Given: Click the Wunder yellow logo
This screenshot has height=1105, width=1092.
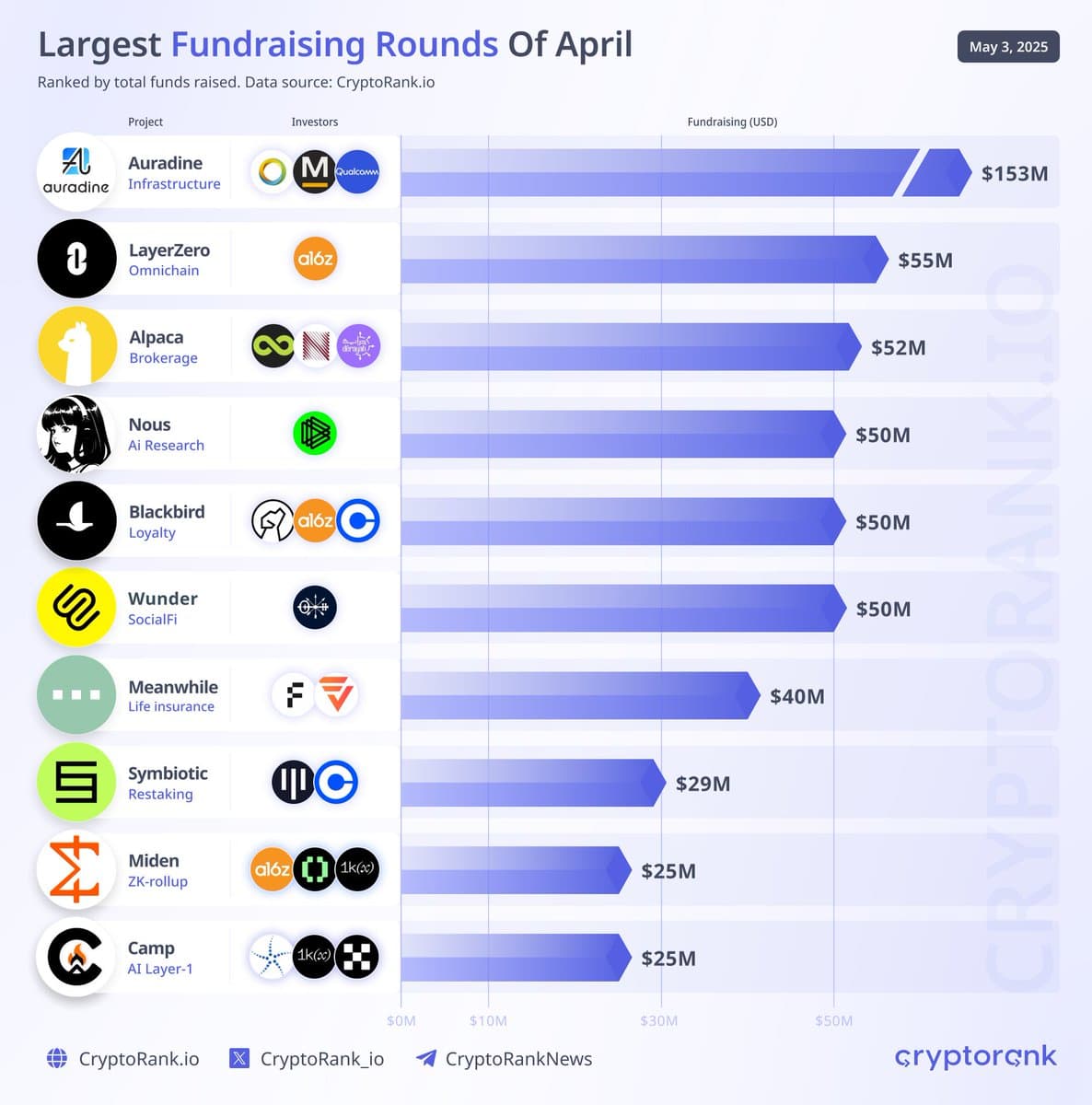Looking at the screenshot, I should tap(77, 608).
